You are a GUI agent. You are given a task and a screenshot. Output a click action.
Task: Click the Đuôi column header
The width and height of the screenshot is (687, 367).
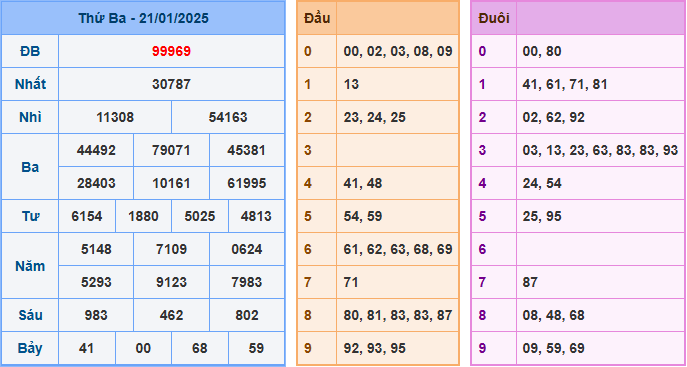(x=494, y=18)
